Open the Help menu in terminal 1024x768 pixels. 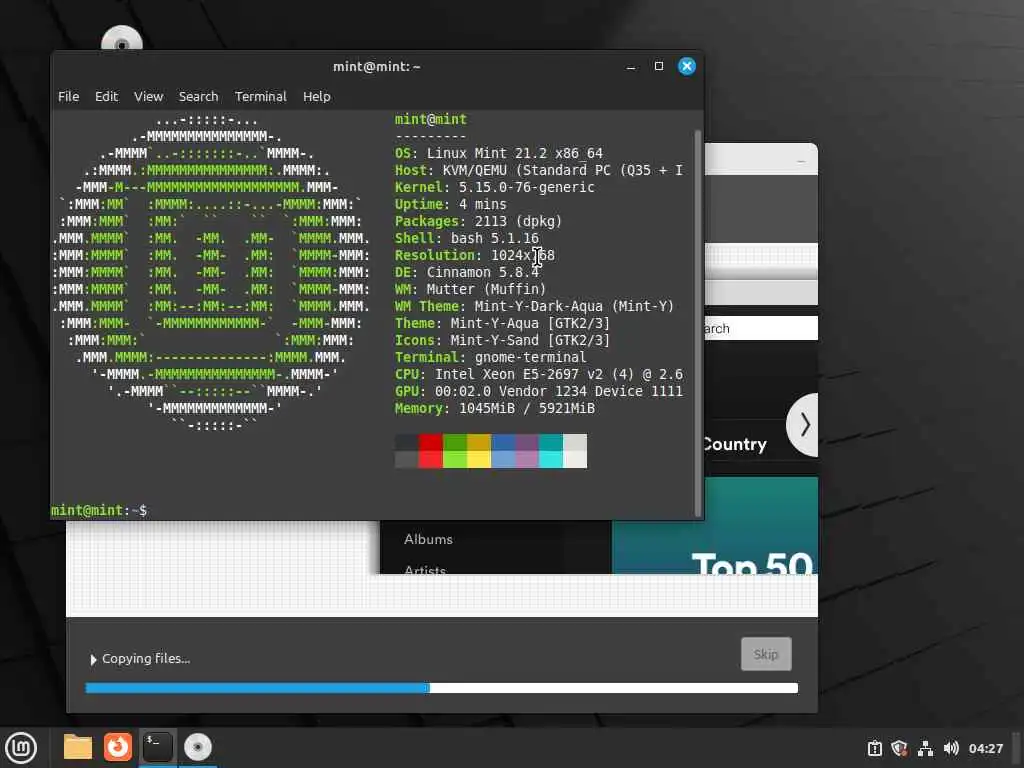317,97
